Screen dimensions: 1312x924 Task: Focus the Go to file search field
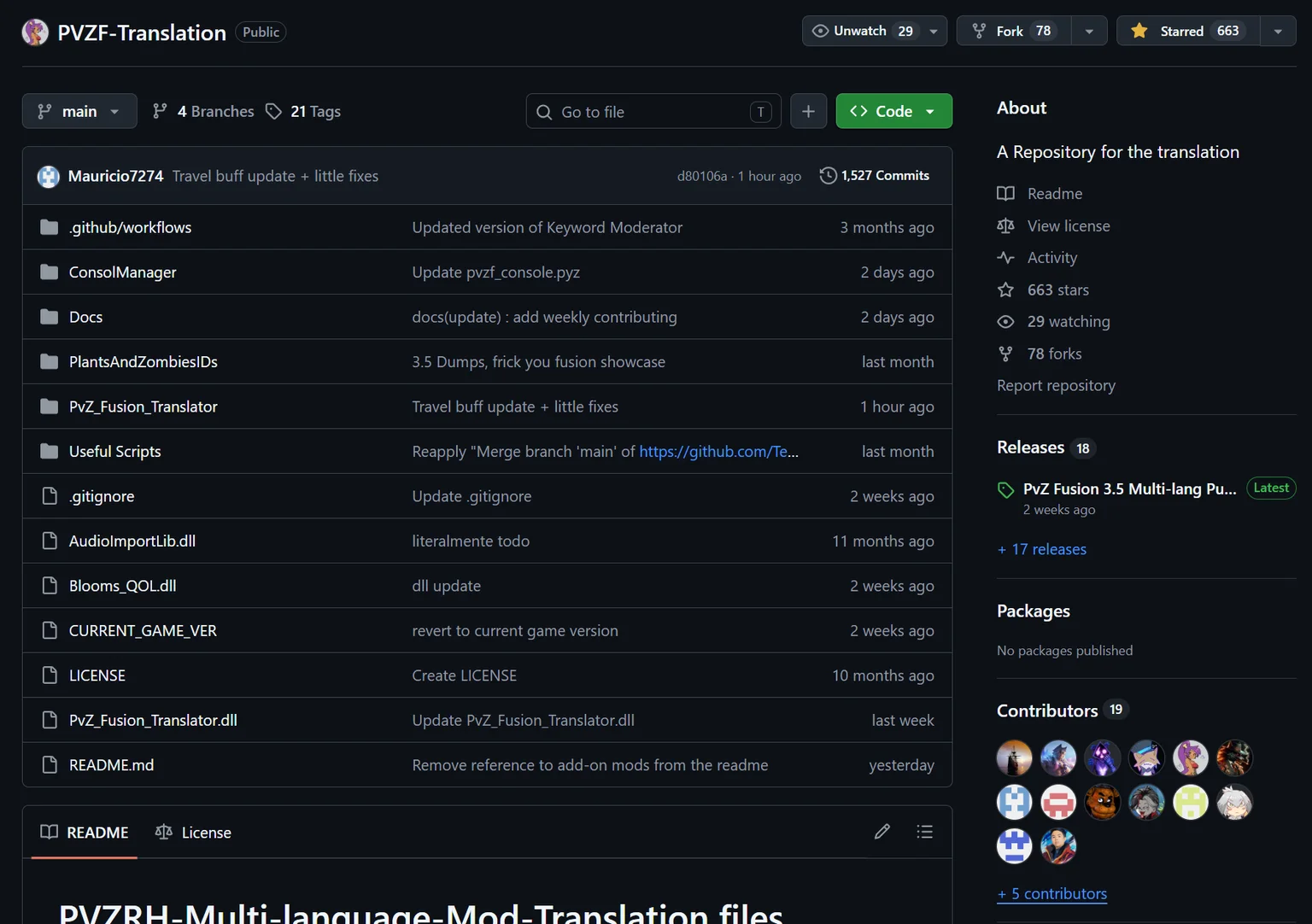[653, 111]
